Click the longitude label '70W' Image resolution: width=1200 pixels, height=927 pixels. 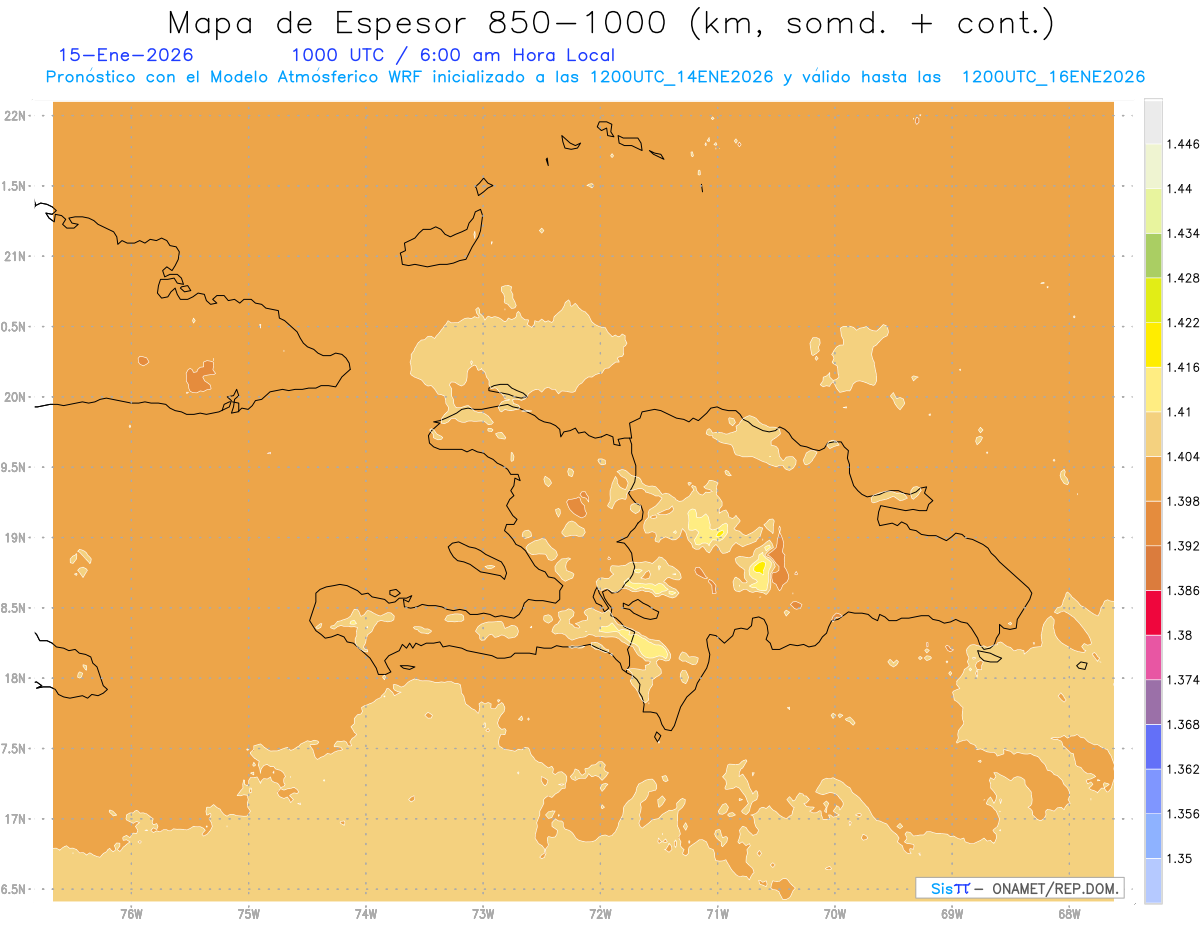(835, 914)
